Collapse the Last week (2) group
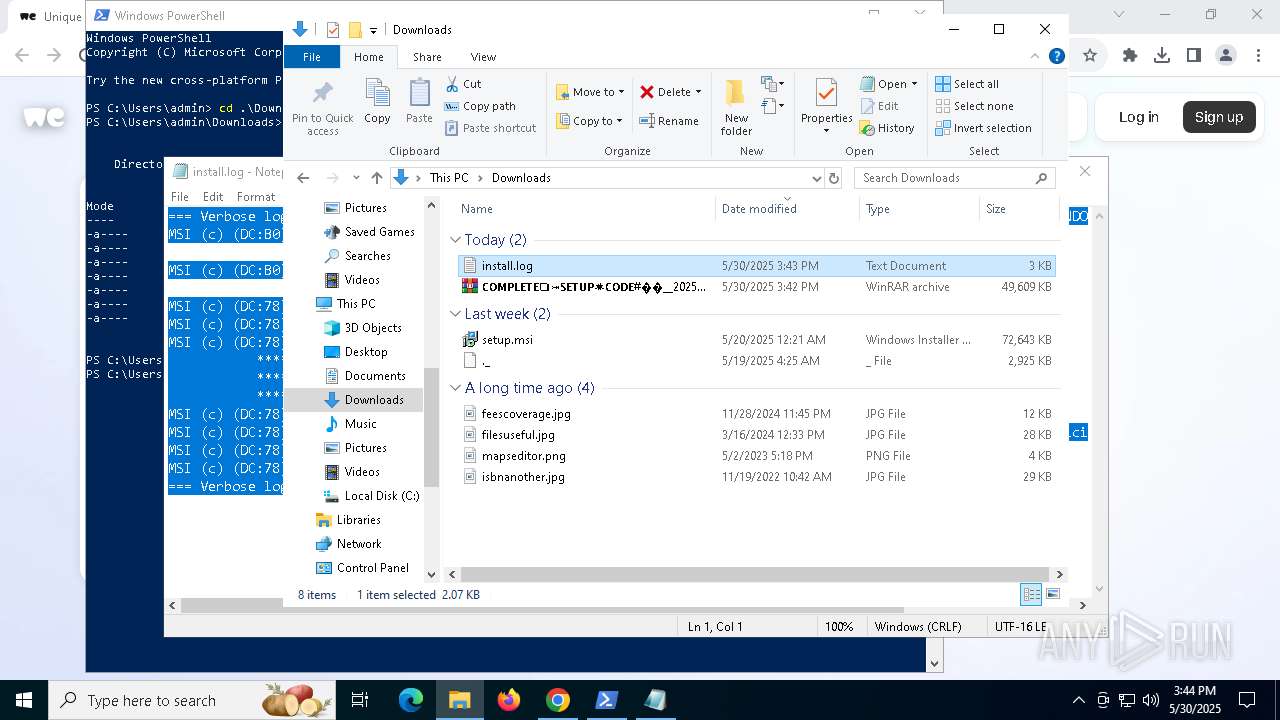Screen dimensions: 1280x720 (x=455, y=314)
